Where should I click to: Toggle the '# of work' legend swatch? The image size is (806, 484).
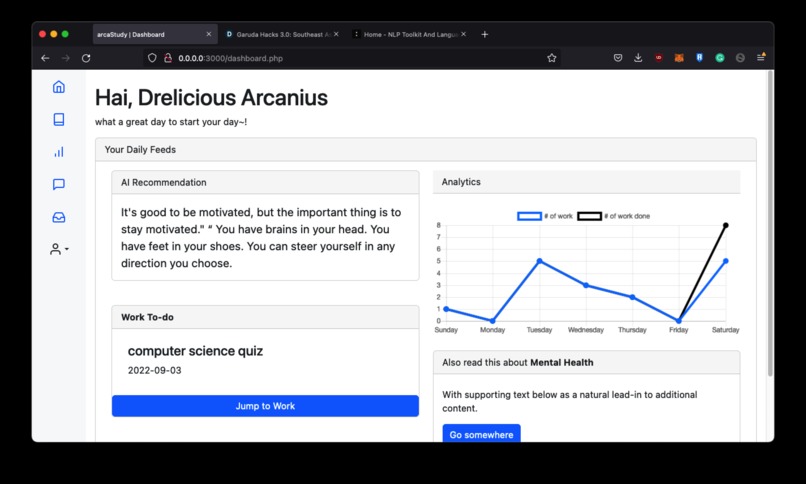tap(529, 216)
